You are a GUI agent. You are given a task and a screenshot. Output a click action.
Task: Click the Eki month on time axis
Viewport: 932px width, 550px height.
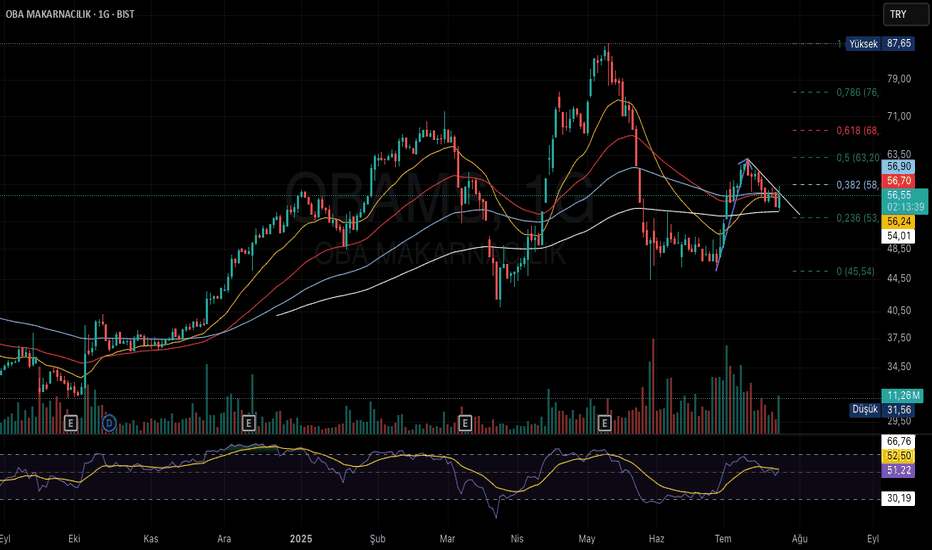click(74, 539)
